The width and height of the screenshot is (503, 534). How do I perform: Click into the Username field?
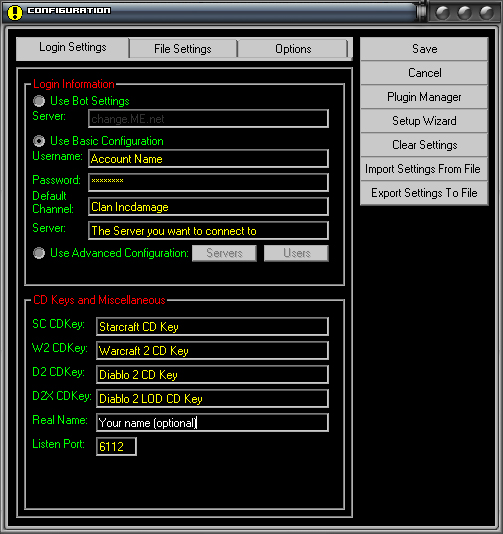pos(208,158)
